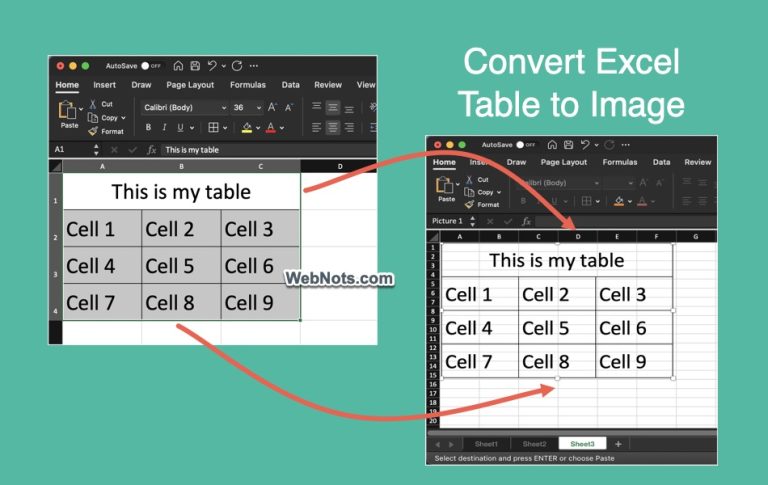Click redo icon in left window title bar
This screenshot has height=485, width=768.
237,66
